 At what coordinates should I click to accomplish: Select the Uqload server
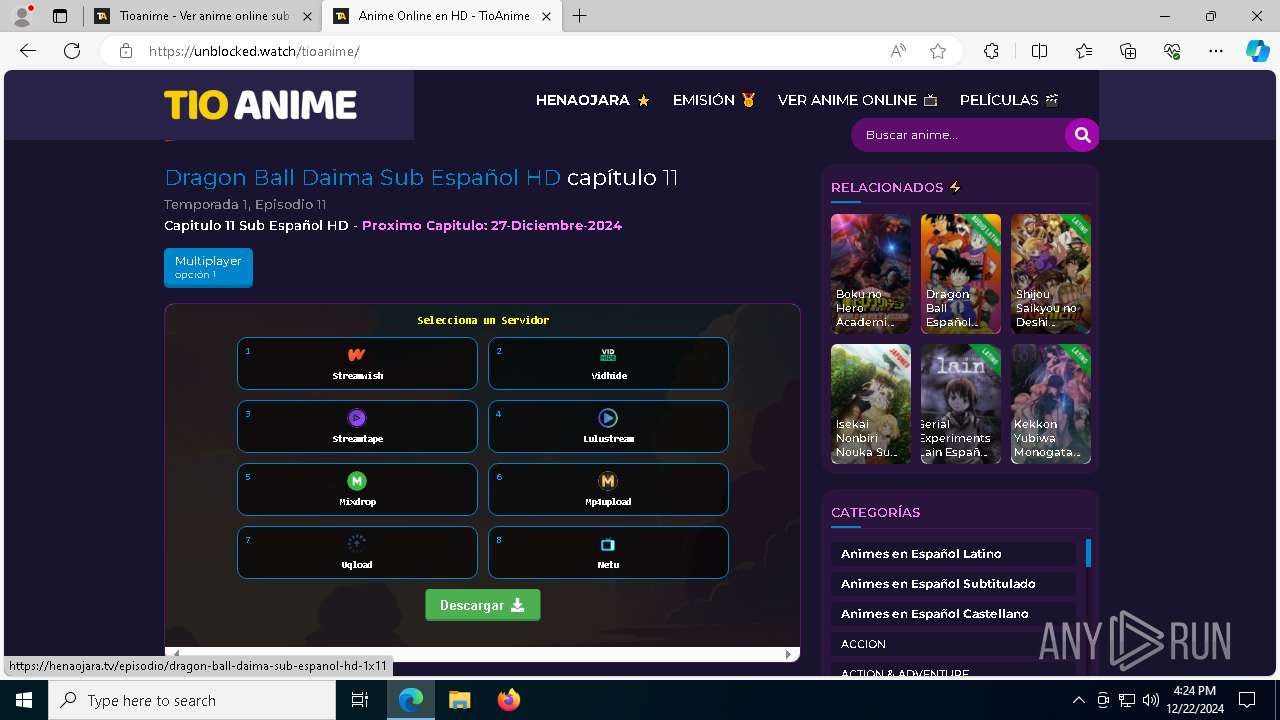point(357,552)
